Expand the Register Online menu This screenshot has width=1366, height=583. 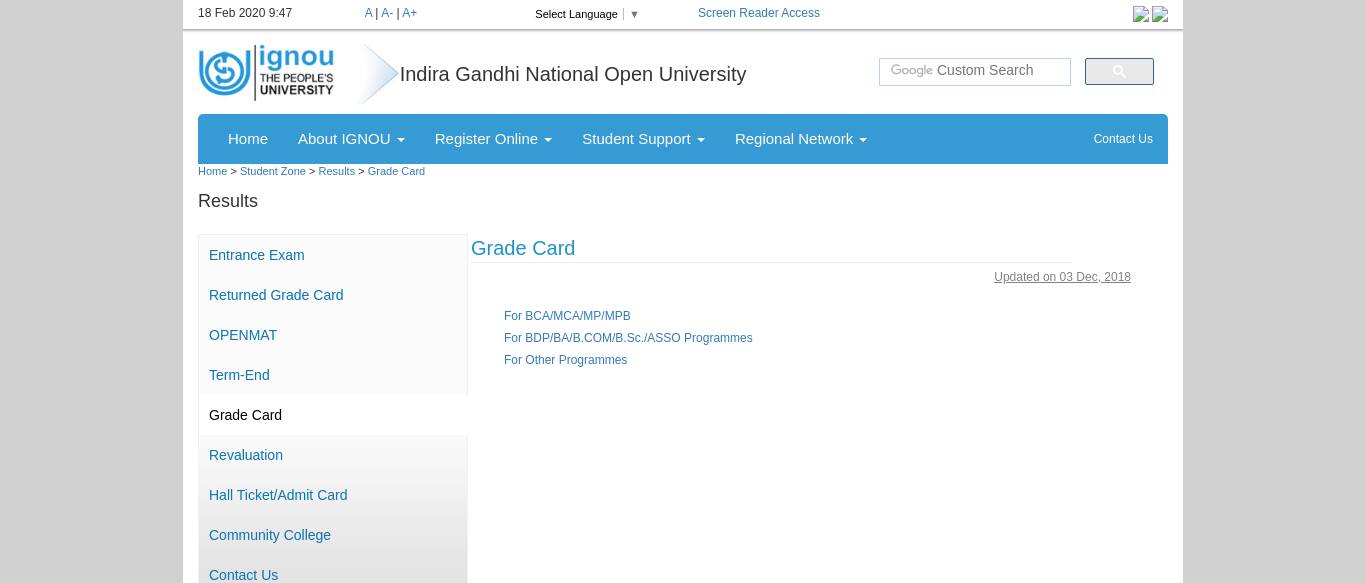click(x=493, y=139)
